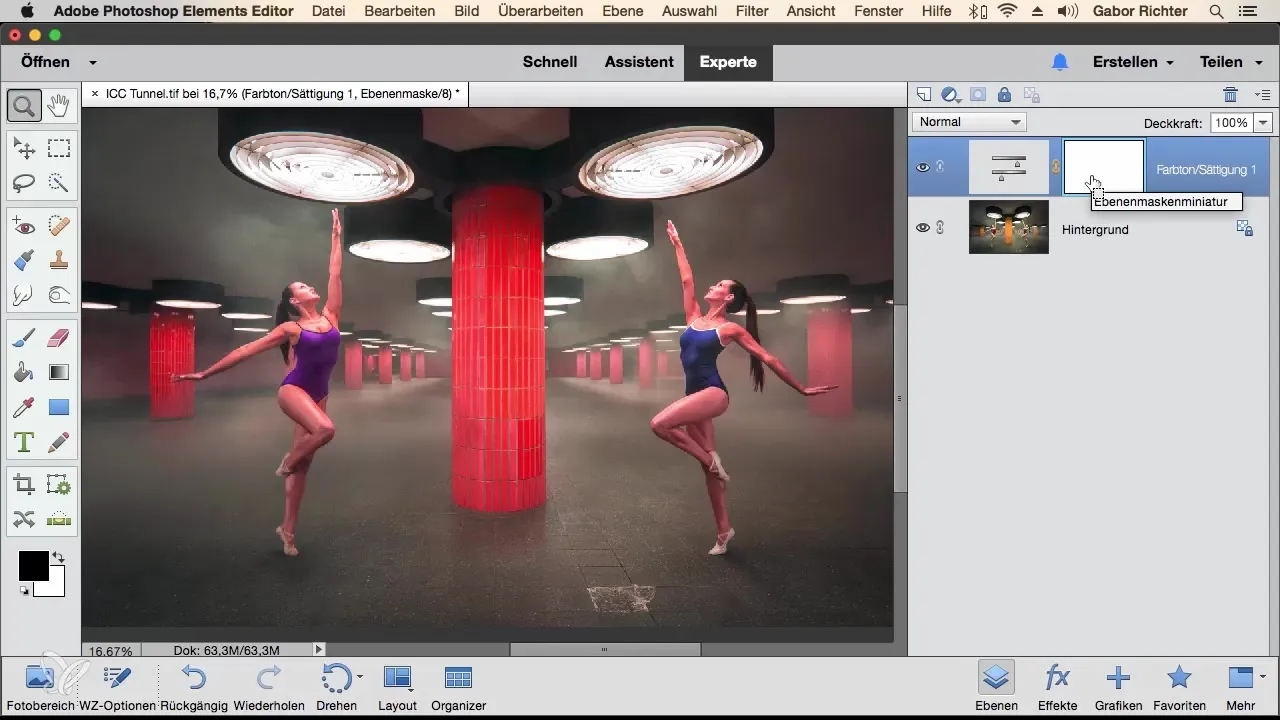1280x720 pixels.
Task: Select the Content-Aware Move tool
Action: pyautogui.click(x=24, y=519)
